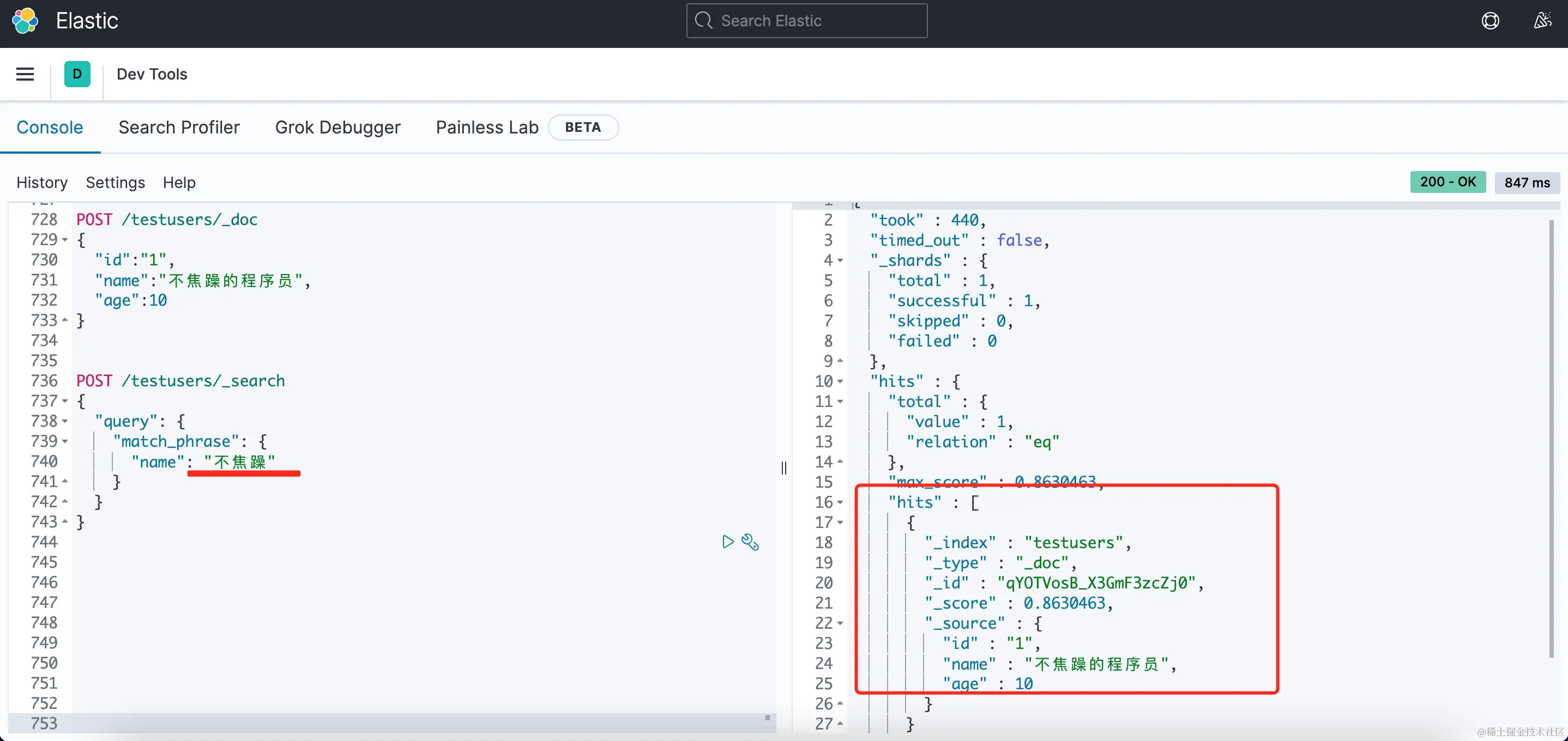Run the request with the play icon
Screen dimensions: 1568x741
727,542
